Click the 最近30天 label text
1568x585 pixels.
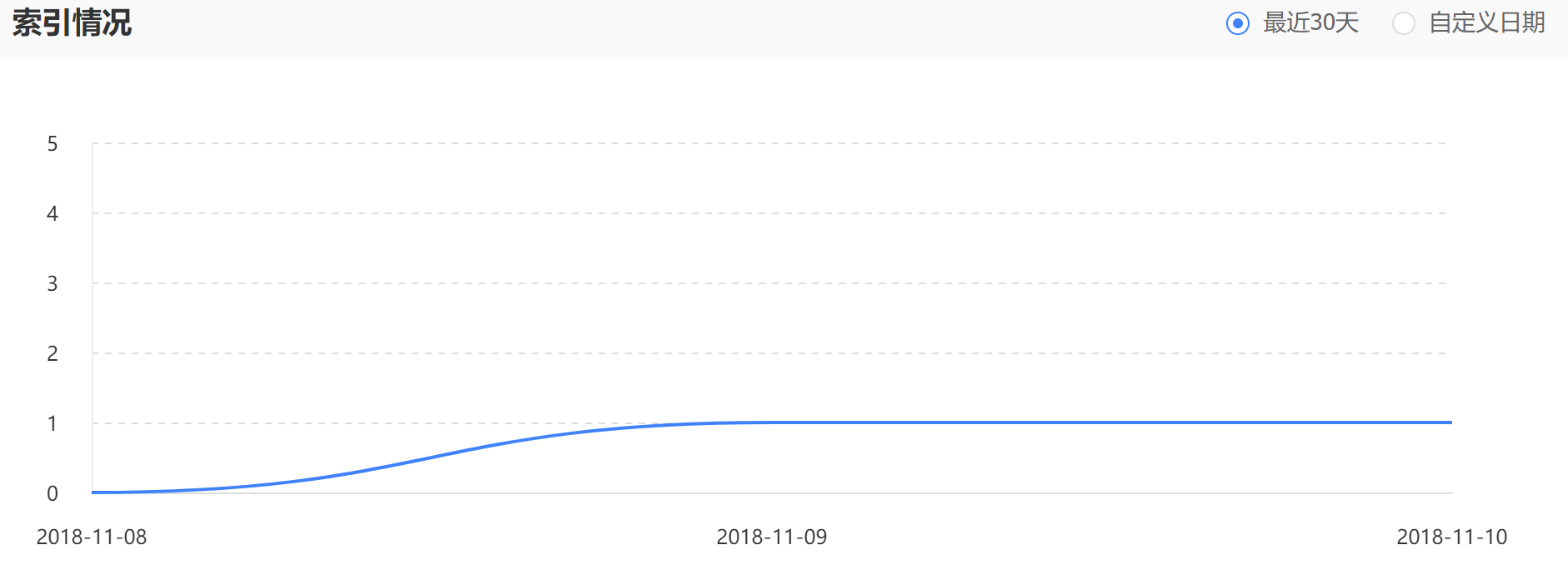(x=1310, y=22)
